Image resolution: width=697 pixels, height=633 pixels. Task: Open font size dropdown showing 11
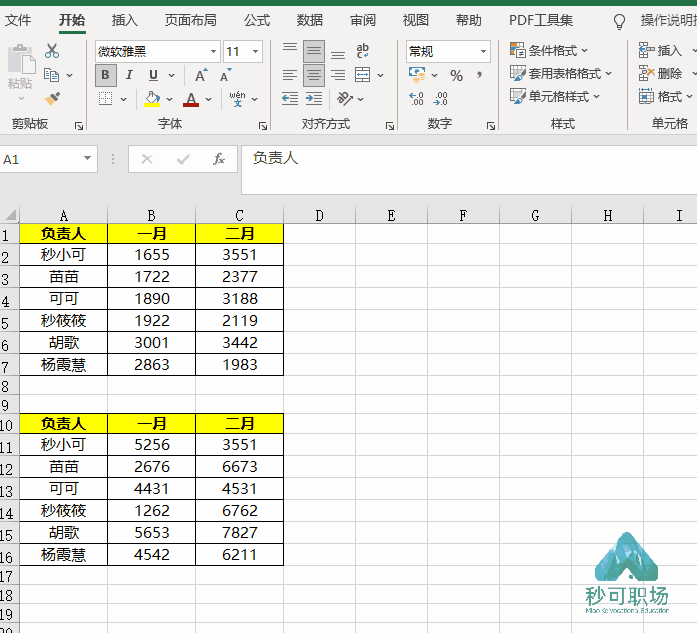tap(255, 52)
